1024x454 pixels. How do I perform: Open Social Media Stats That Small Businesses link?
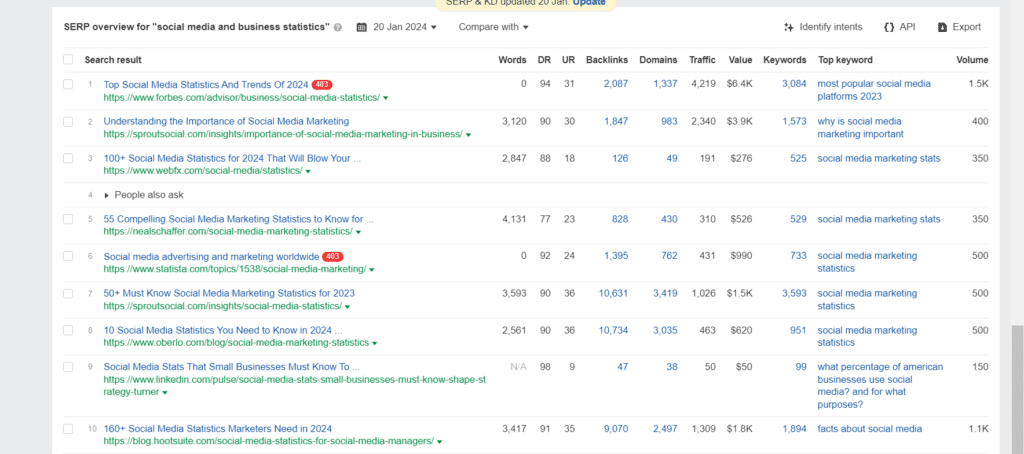point(231,367)
